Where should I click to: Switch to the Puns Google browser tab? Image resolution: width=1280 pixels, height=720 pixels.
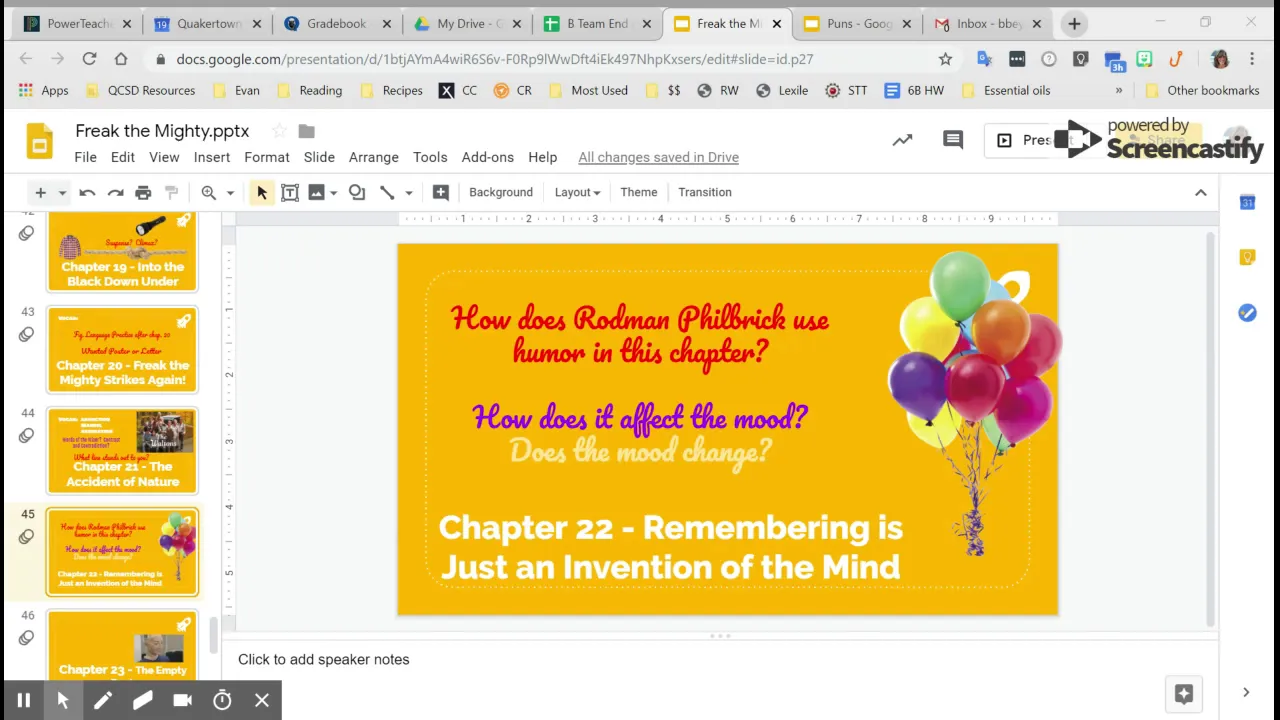[859, 23]
